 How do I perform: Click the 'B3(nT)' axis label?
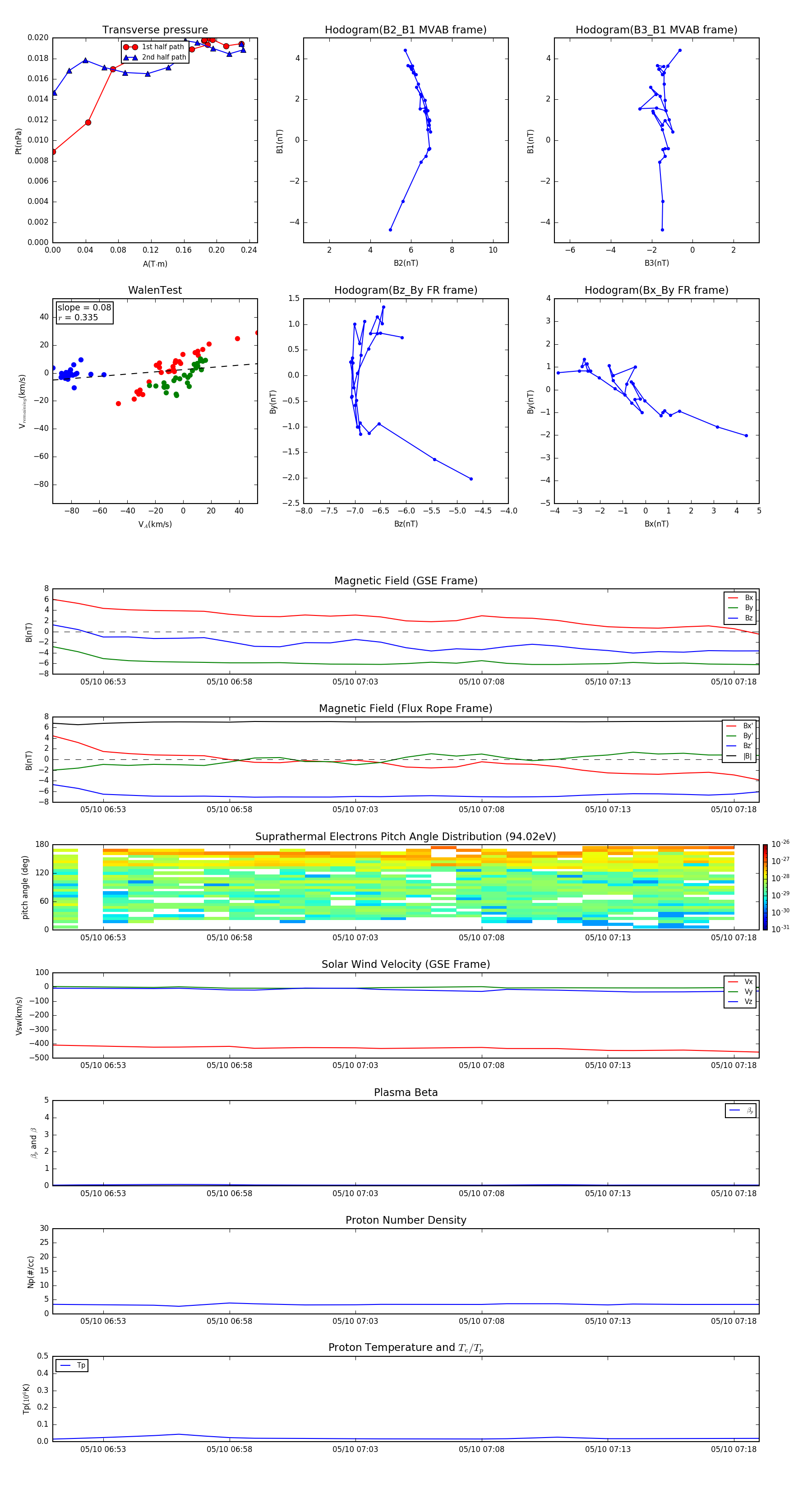coord(656,263)
